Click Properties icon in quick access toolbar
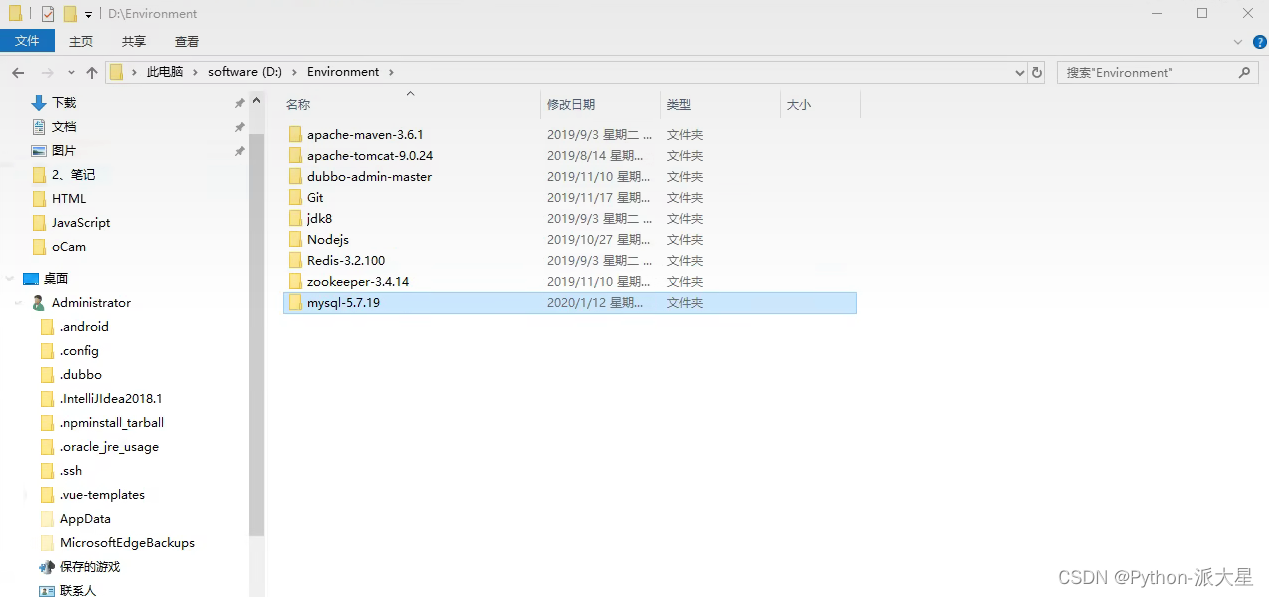This screenshot has width=1269, height=597. [47, 14]
